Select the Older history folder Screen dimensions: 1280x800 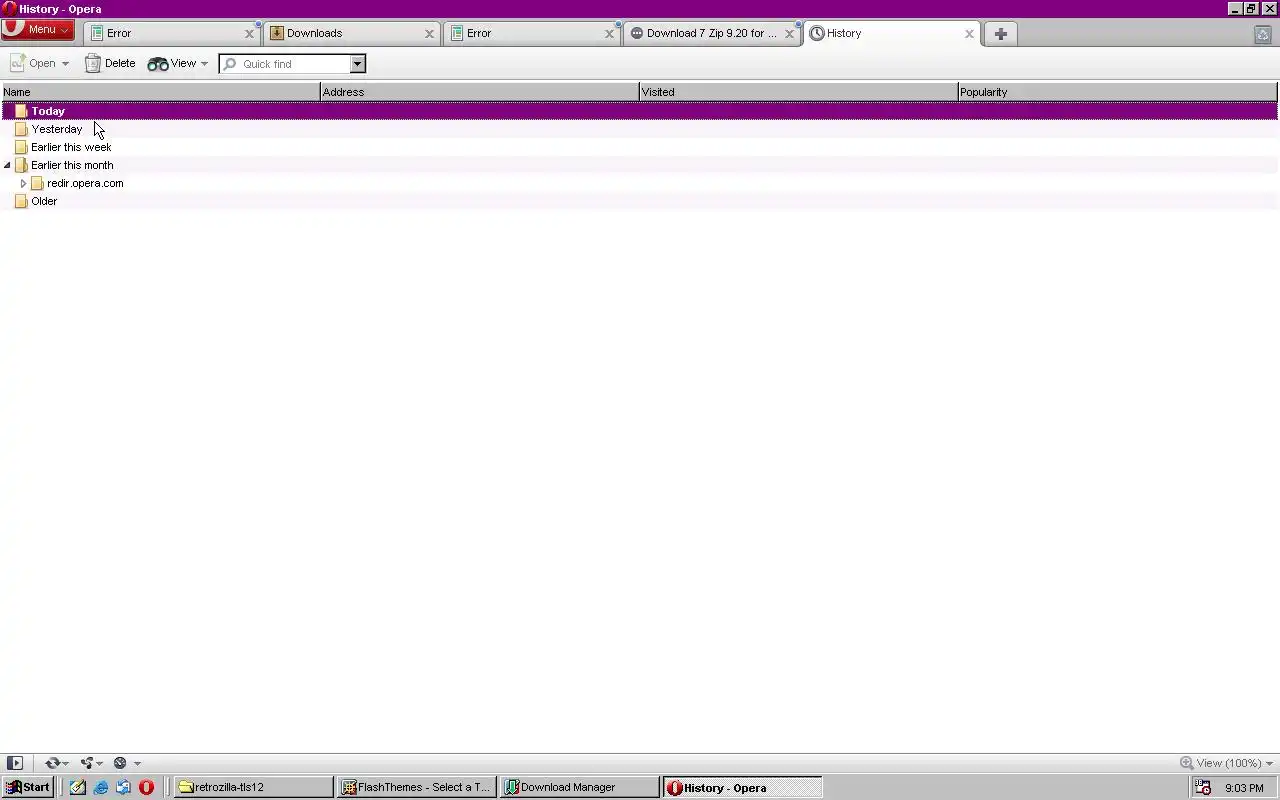pyautogui.click(x=639, y=201)
